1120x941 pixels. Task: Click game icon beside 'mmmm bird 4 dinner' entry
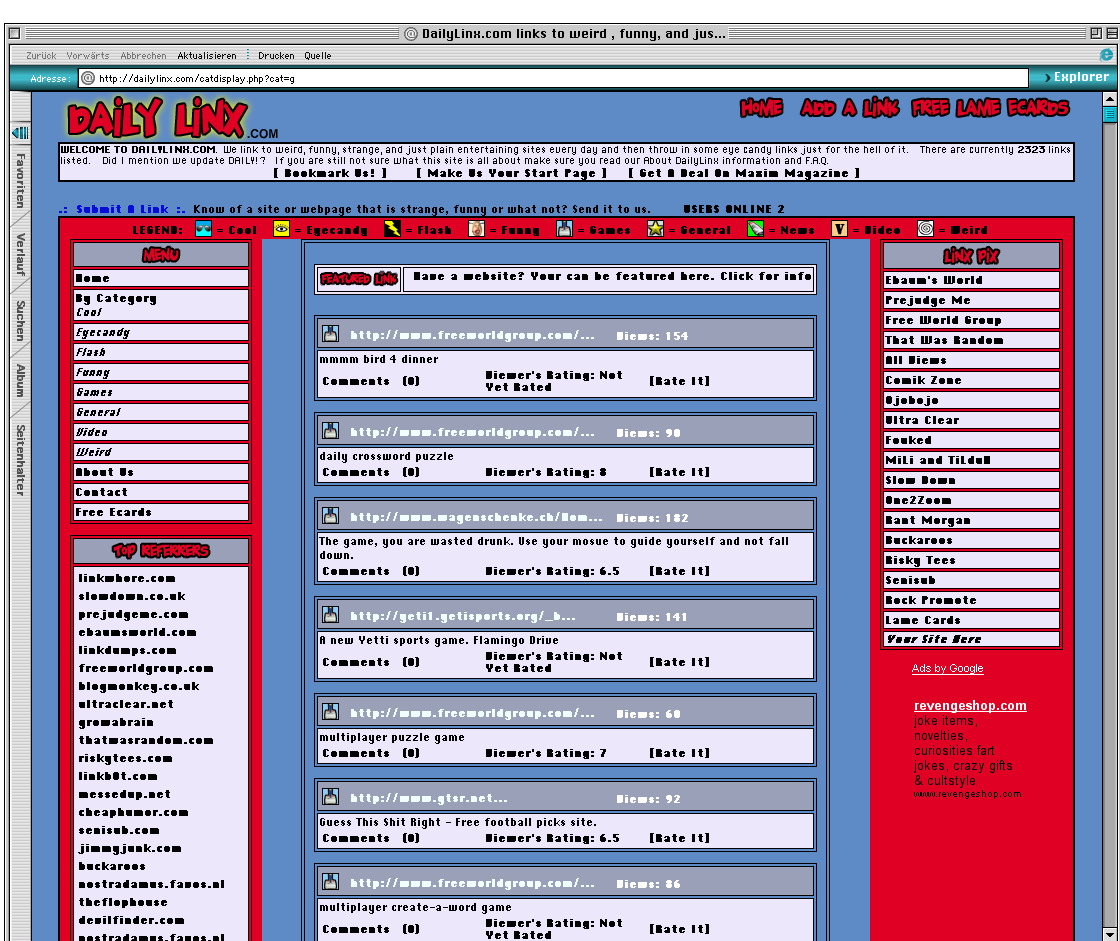(330, 333)
